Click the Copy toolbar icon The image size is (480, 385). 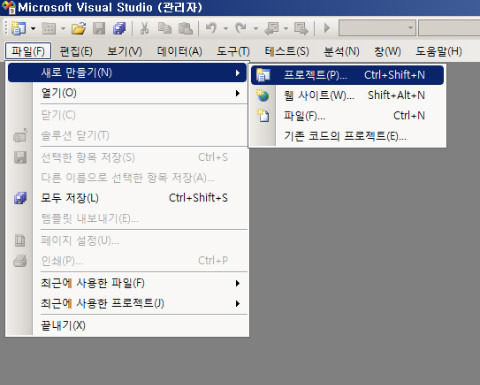165,28
